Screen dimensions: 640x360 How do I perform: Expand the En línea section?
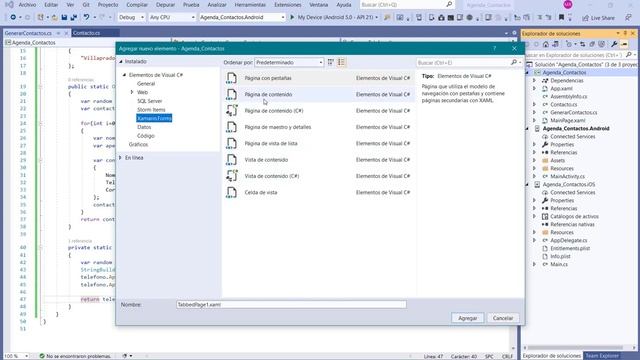click(120, 158)
